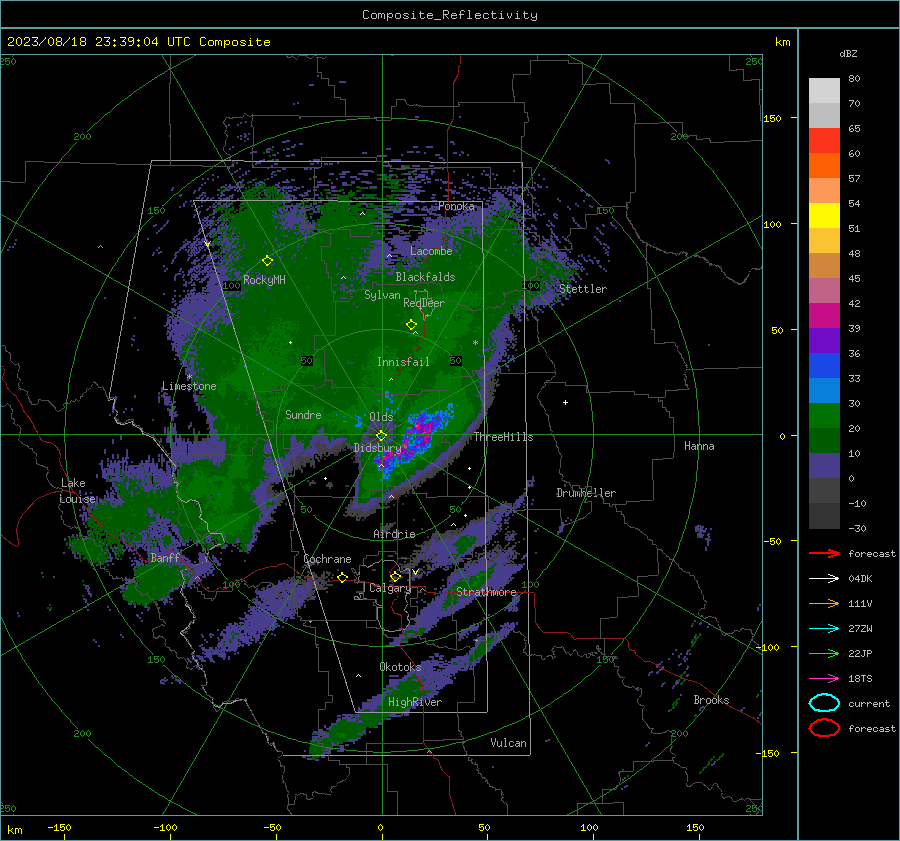This screenshot has width=900, height=841.
Task: Click the yellow diamond marker below RedDeer
Action: pos(412,324)
